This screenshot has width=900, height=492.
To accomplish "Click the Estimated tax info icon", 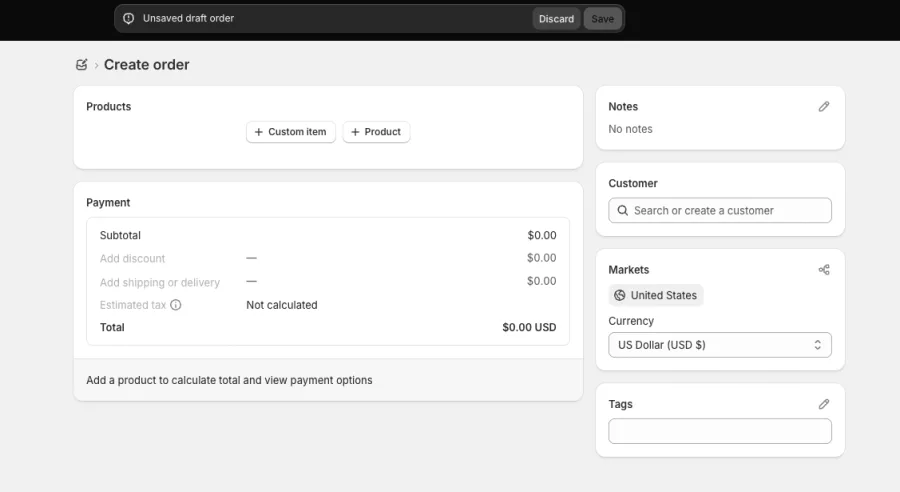I will click(x=176, y=305).
